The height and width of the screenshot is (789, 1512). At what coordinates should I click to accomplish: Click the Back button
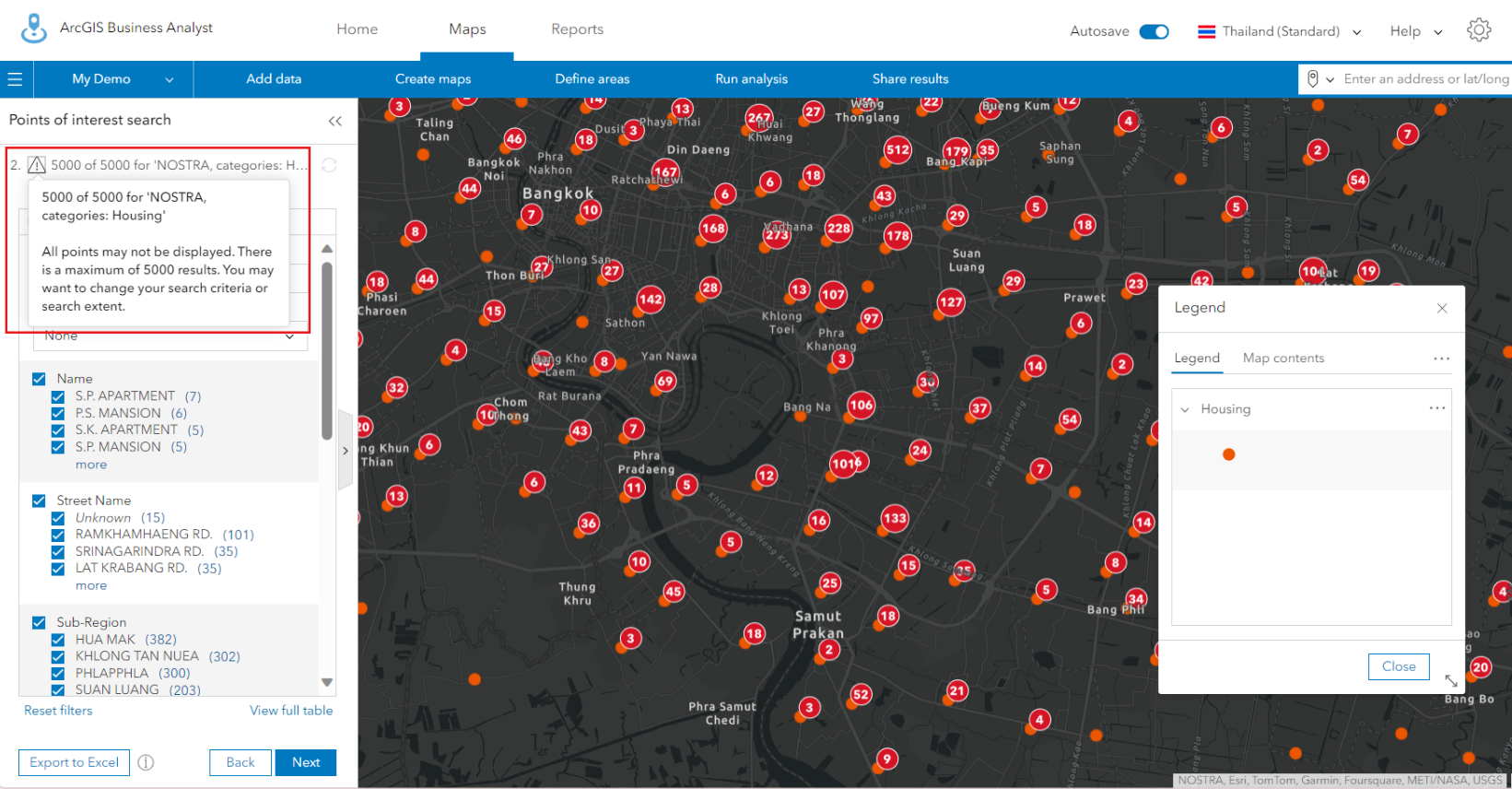240,763
